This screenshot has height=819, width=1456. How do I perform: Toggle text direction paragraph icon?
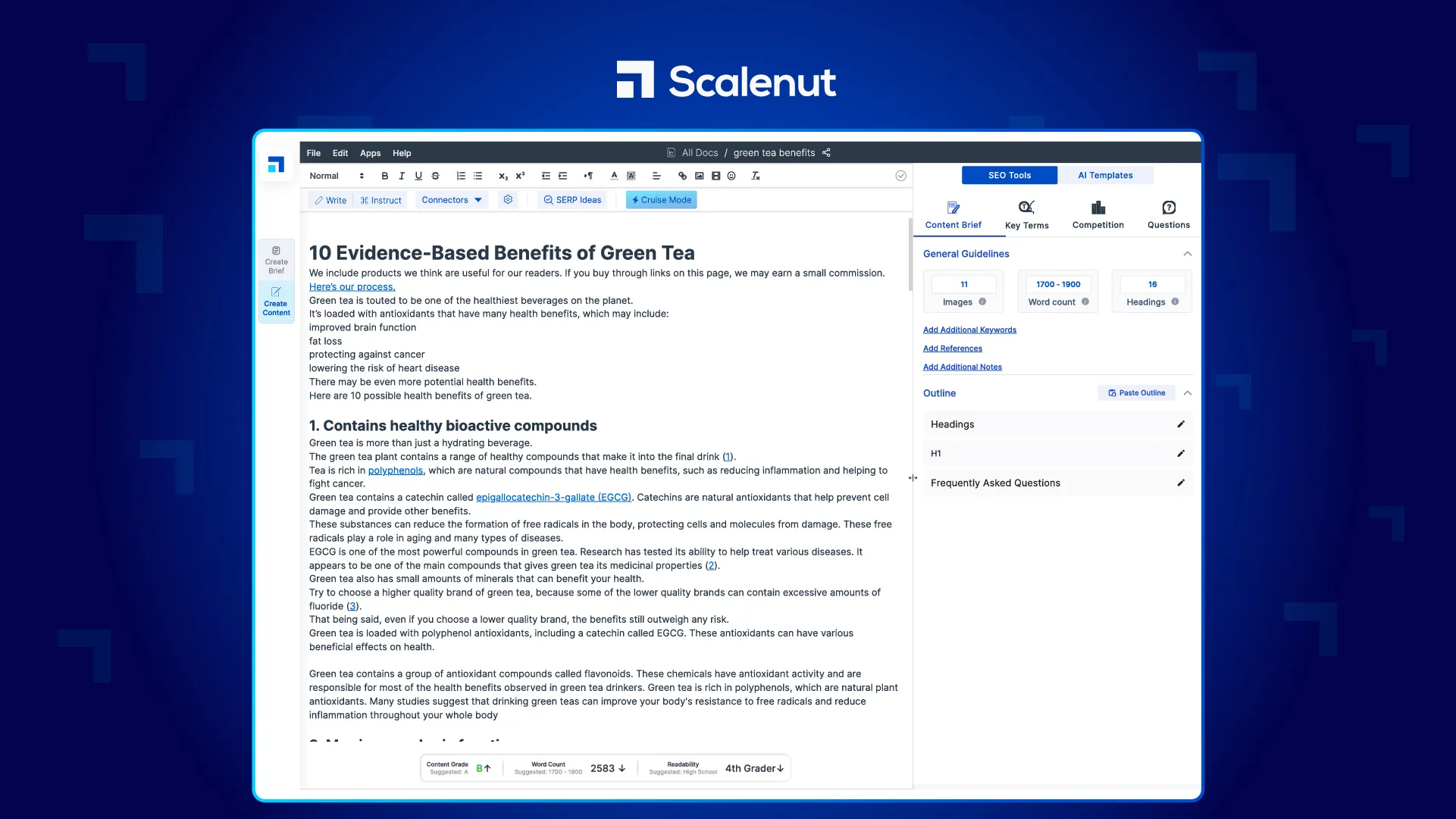tap(588, 176)
